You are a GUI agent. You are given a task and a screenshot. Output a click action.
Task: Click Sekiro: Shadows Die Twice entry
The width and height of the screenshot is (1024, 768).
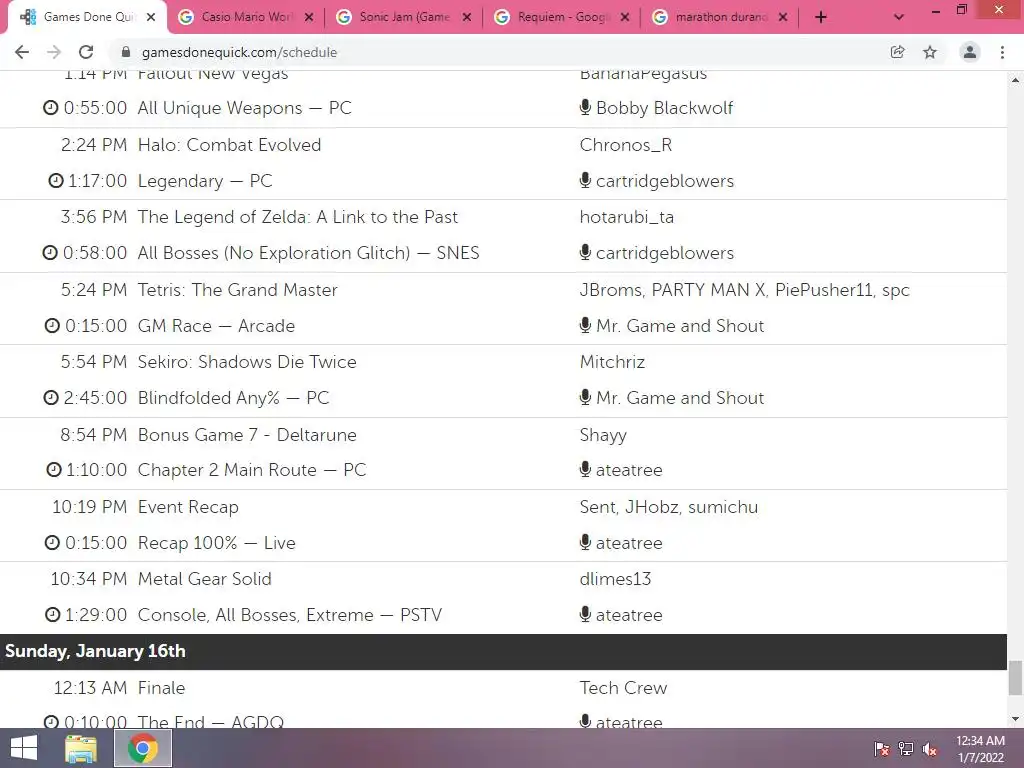(247, 362)
